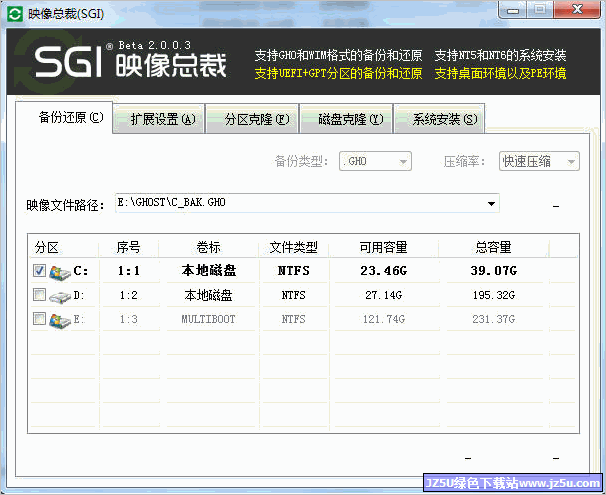Click the image path field E:\GHOST\C_BAK.GHO

coord(307,203)
